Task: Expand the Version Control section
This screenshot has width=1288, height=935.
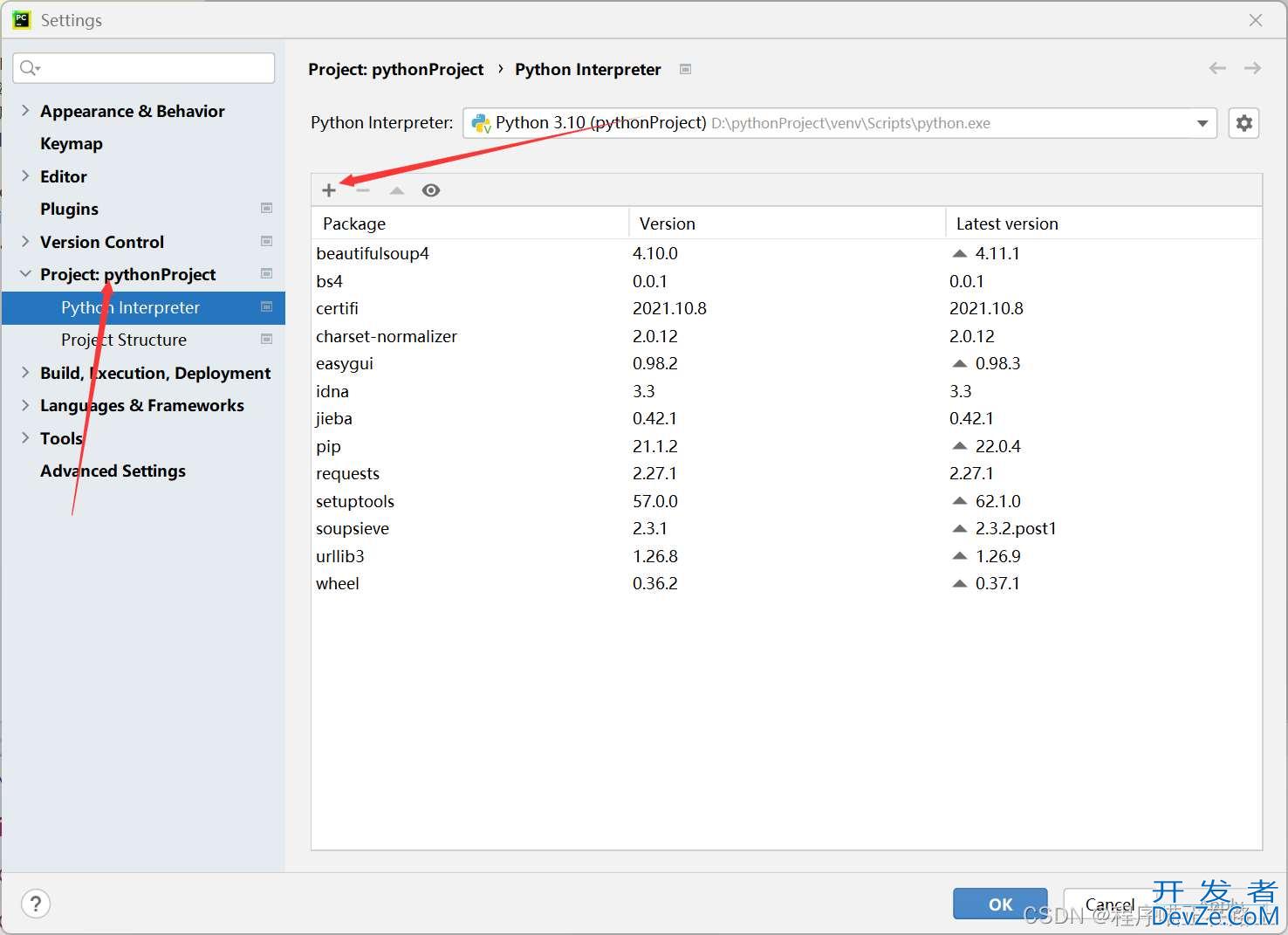Action: pyautogui.click(x=25, y=241)
